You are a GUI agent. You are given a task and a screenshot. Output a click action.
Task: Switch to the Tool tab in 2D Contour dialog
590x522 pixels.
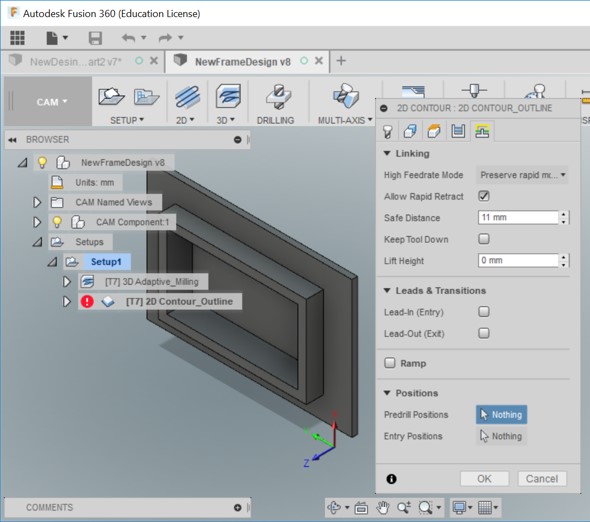coord(388,131)
